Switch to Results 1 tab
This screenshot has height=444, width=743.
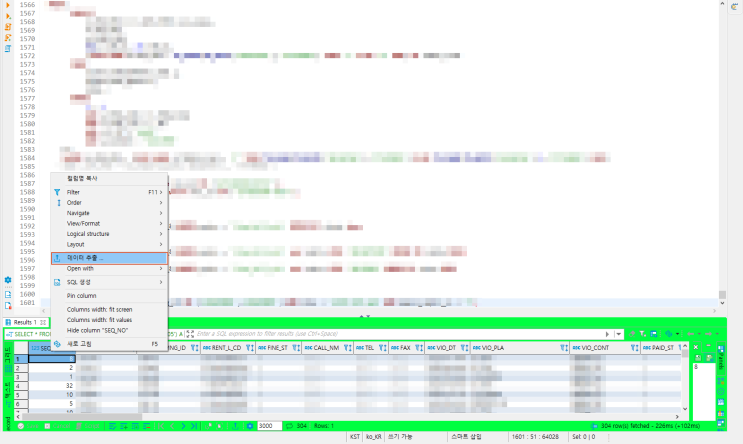(26, 322)
